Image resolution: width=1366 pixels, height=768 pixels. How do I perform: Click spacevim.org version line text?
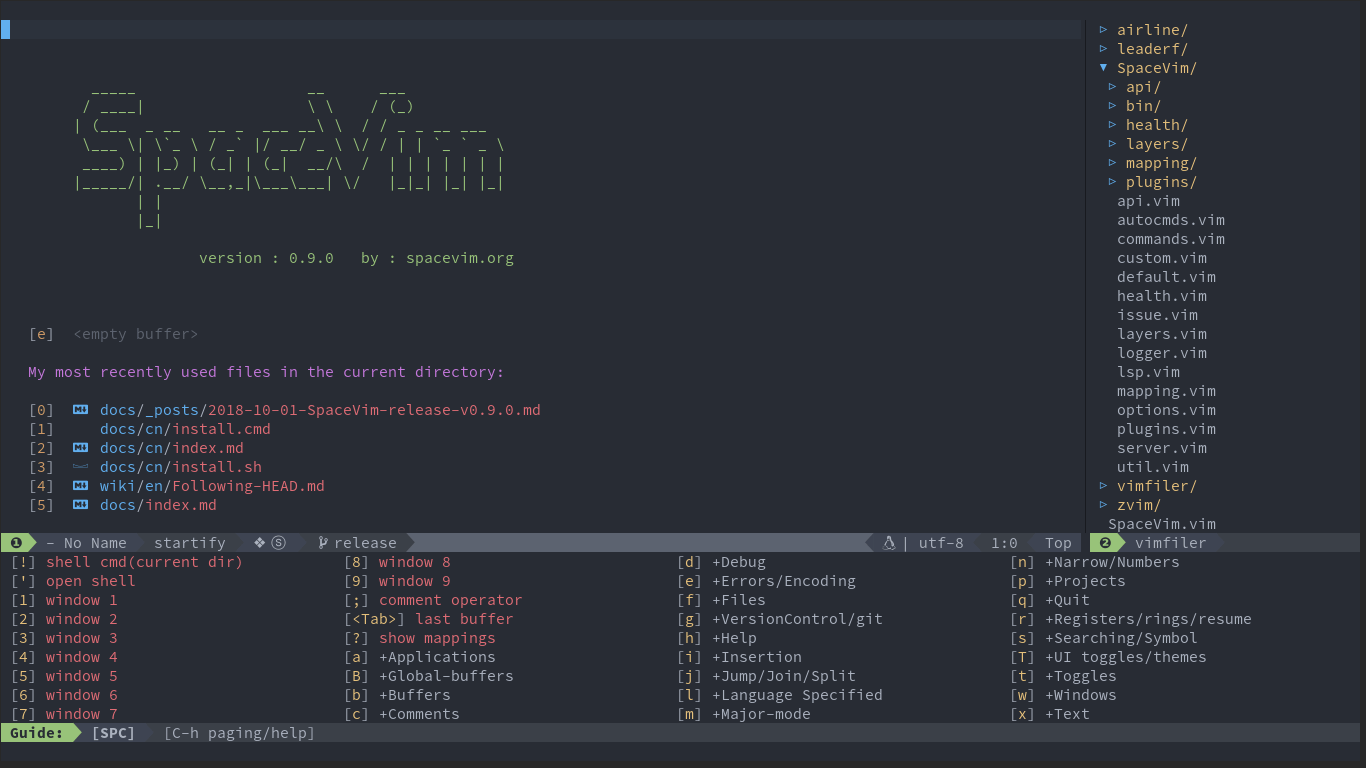coord(356,258)
